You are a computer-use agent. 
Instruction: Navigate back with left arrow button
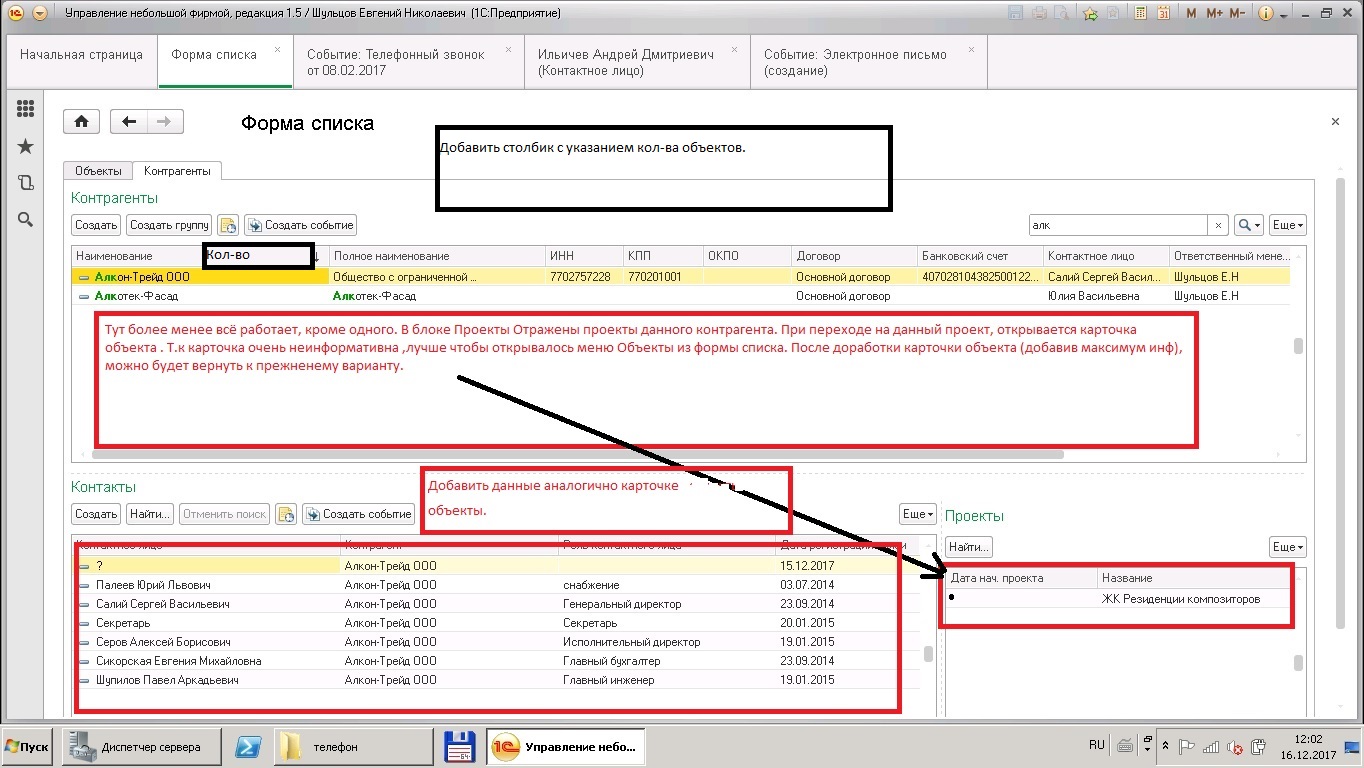coord(129,122)
